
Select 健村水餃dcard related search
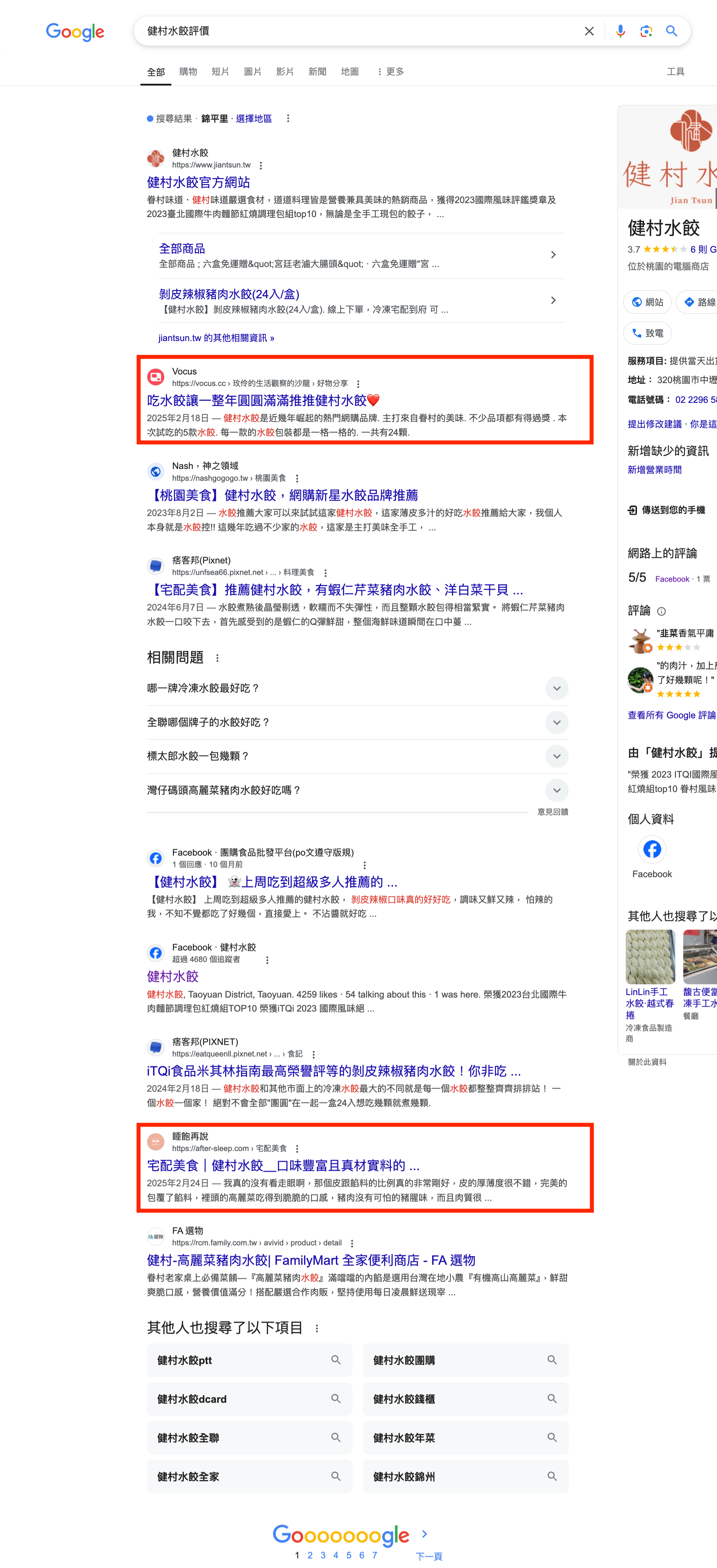[249, 1399]
